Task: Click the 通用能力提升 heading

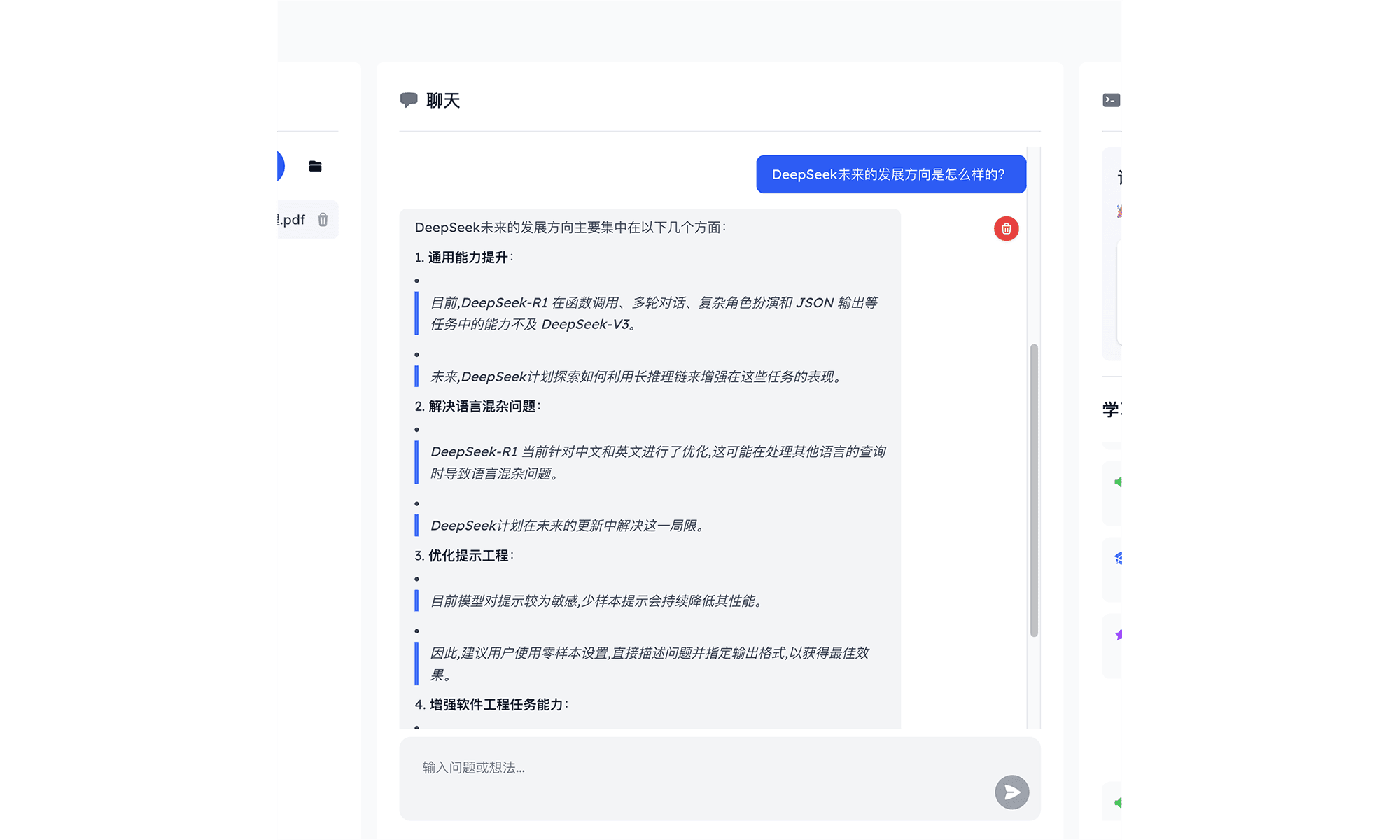Action: tap(468, 258)
